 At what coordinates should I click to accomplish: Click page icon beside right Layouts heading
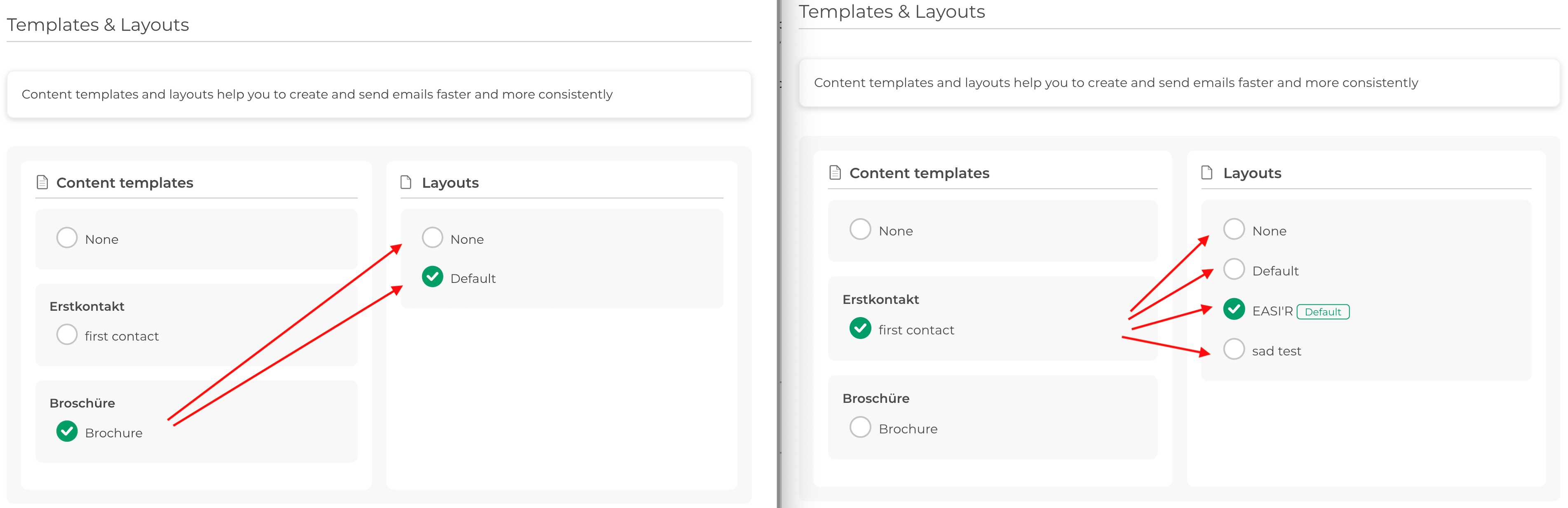(1207, 172)
